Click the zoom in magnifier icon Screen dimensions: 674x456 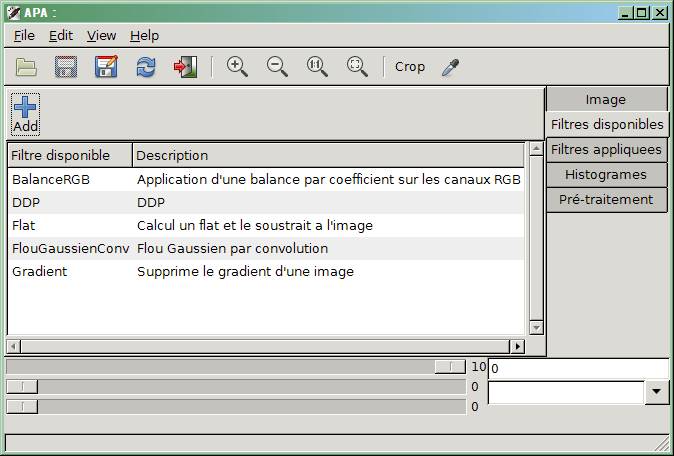(x=237, y=67)
